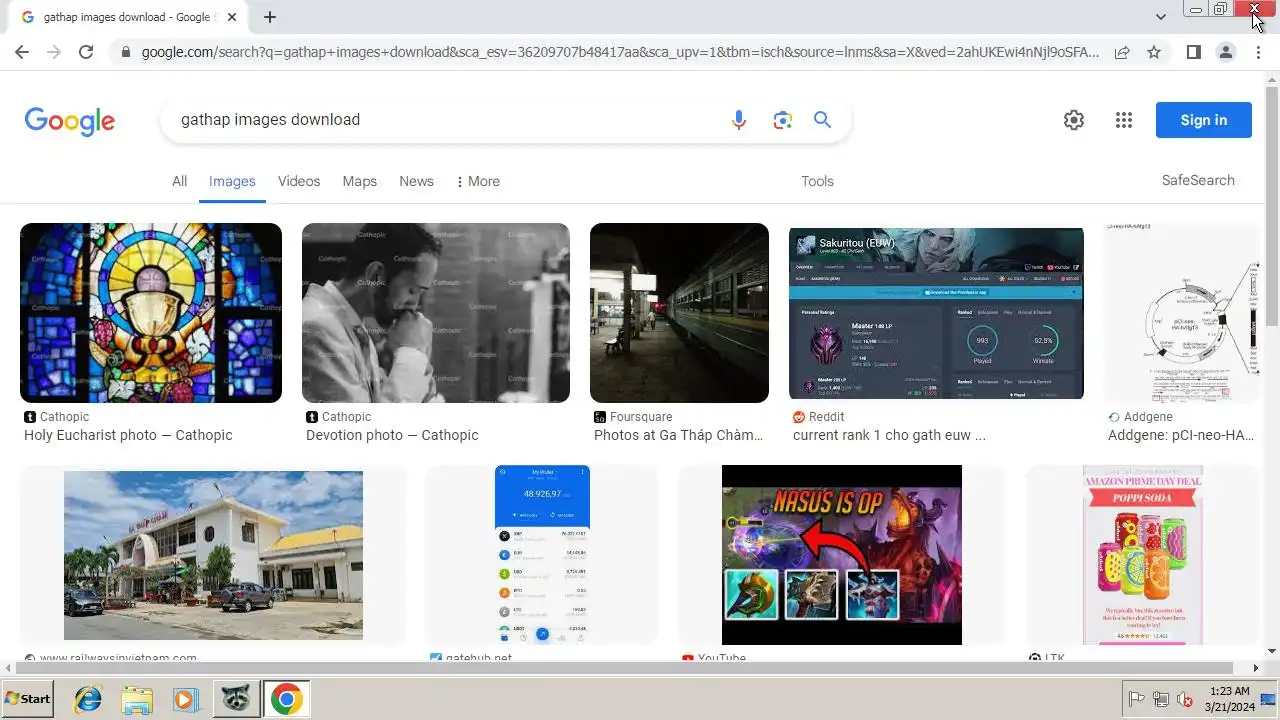The image size is (1280, 720).
Task: Open the Chrome three-dot menu
Action: [1258, 52]
